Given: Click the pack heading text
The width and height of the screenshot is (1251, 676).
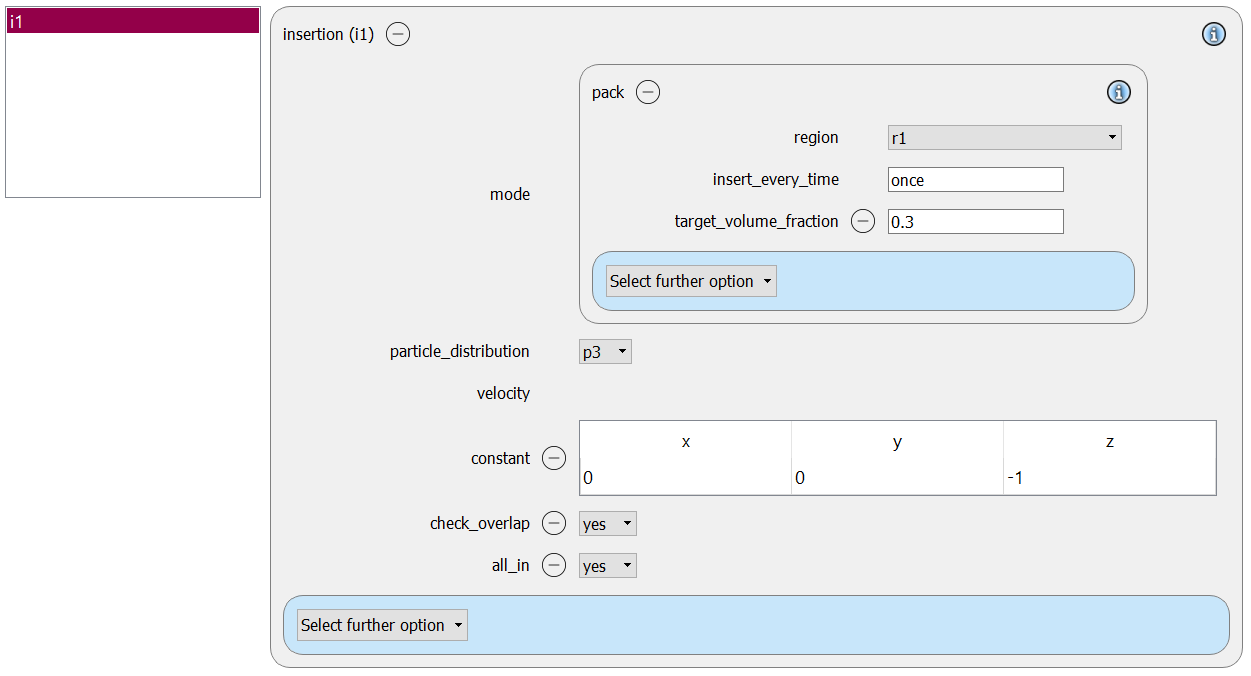Looking at the screenshot, I should [x=608, y=92].
